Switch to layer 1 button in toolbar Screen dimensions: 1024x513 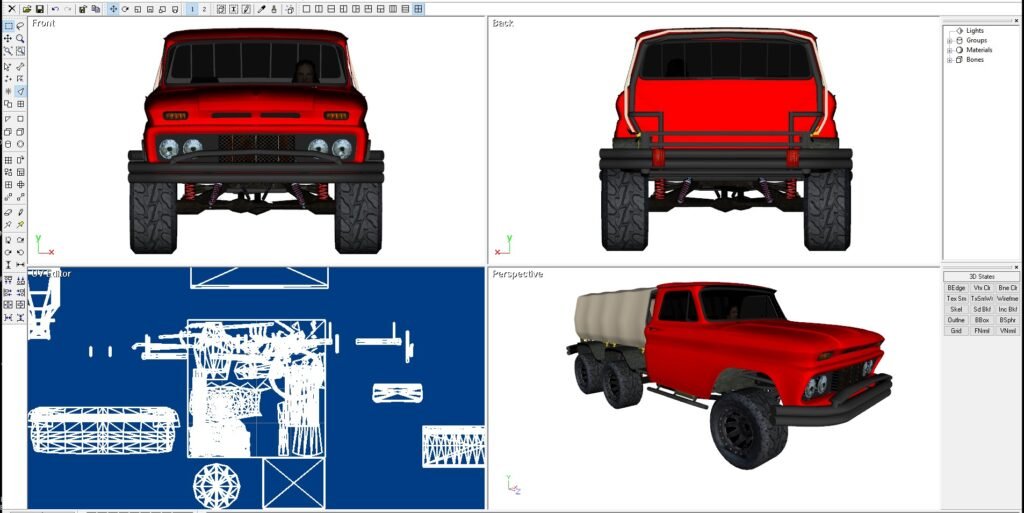(x=192, y=9)
